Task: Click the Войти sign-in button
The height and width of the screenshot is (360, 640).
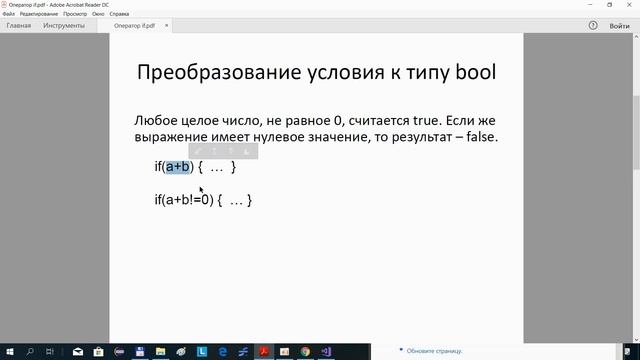Action: (619, 26)
